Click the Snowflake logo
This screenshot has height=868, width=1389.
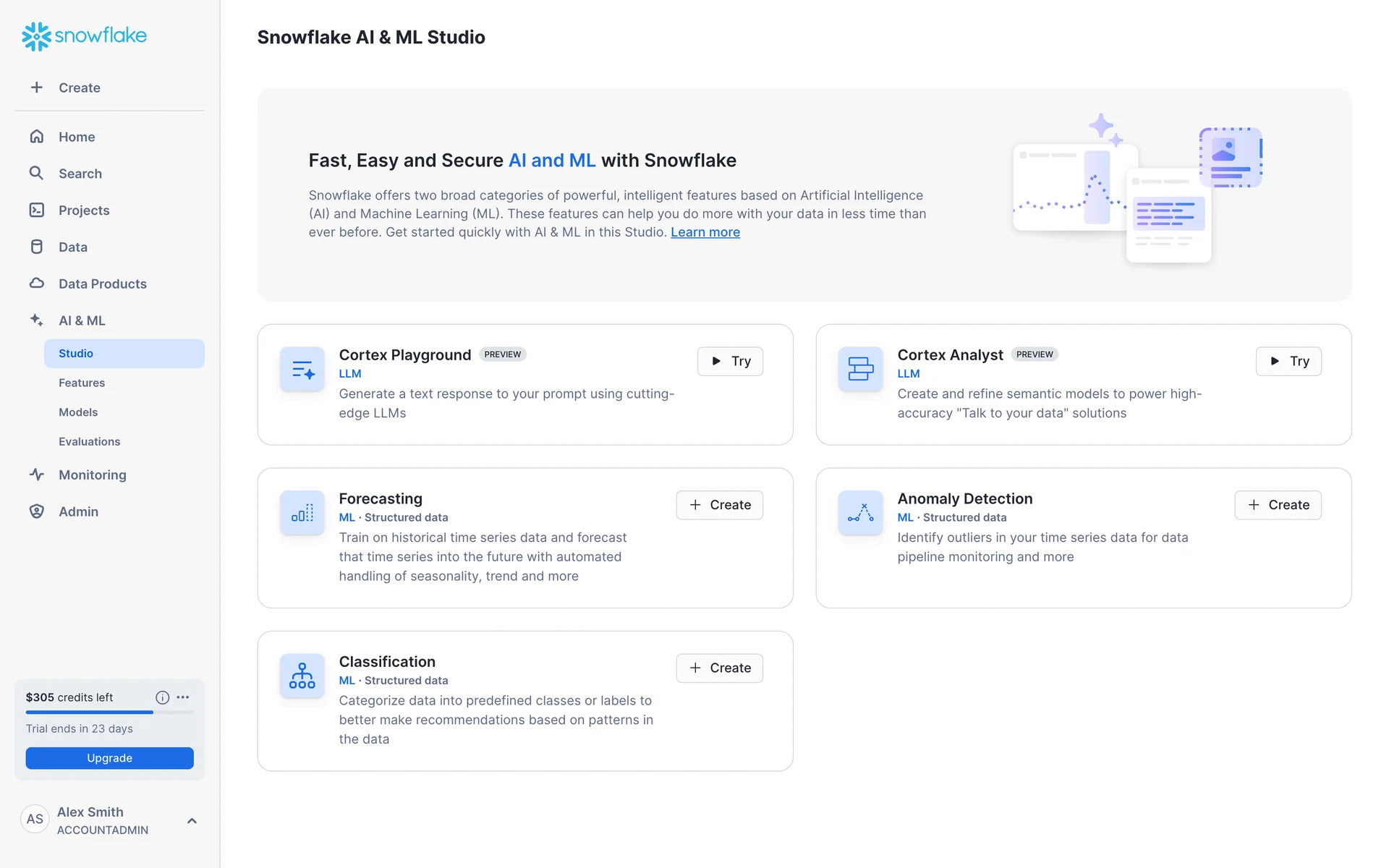click(84, 35)
